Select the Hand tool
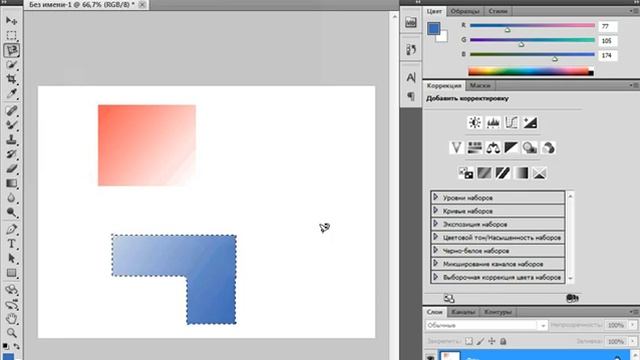 (11, 319)
